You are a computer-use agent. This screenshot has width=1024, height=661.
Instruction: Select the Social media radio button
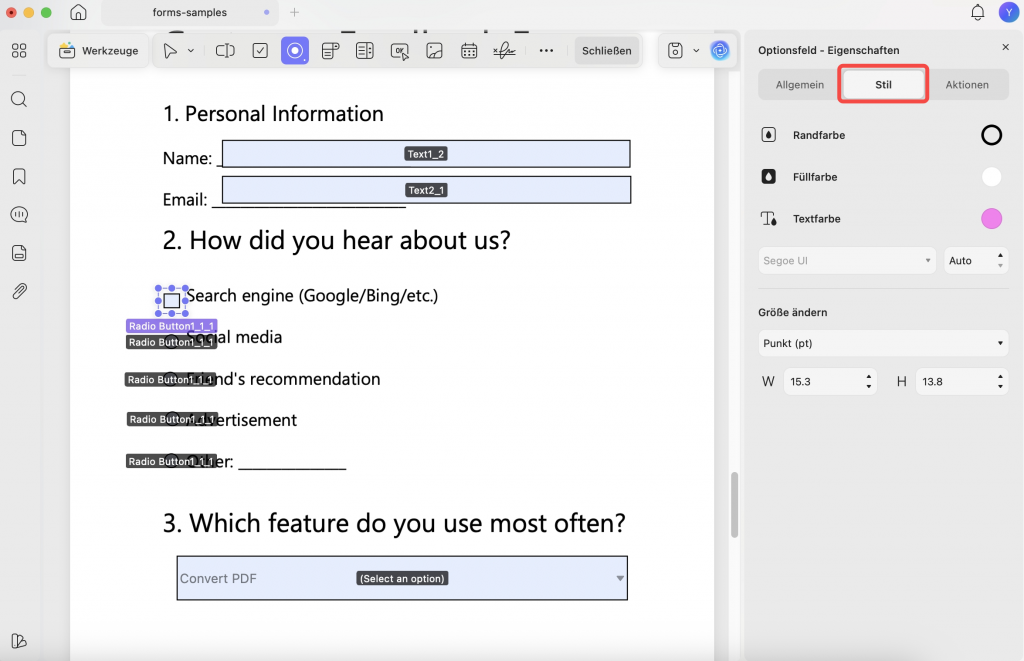point(171,342)
